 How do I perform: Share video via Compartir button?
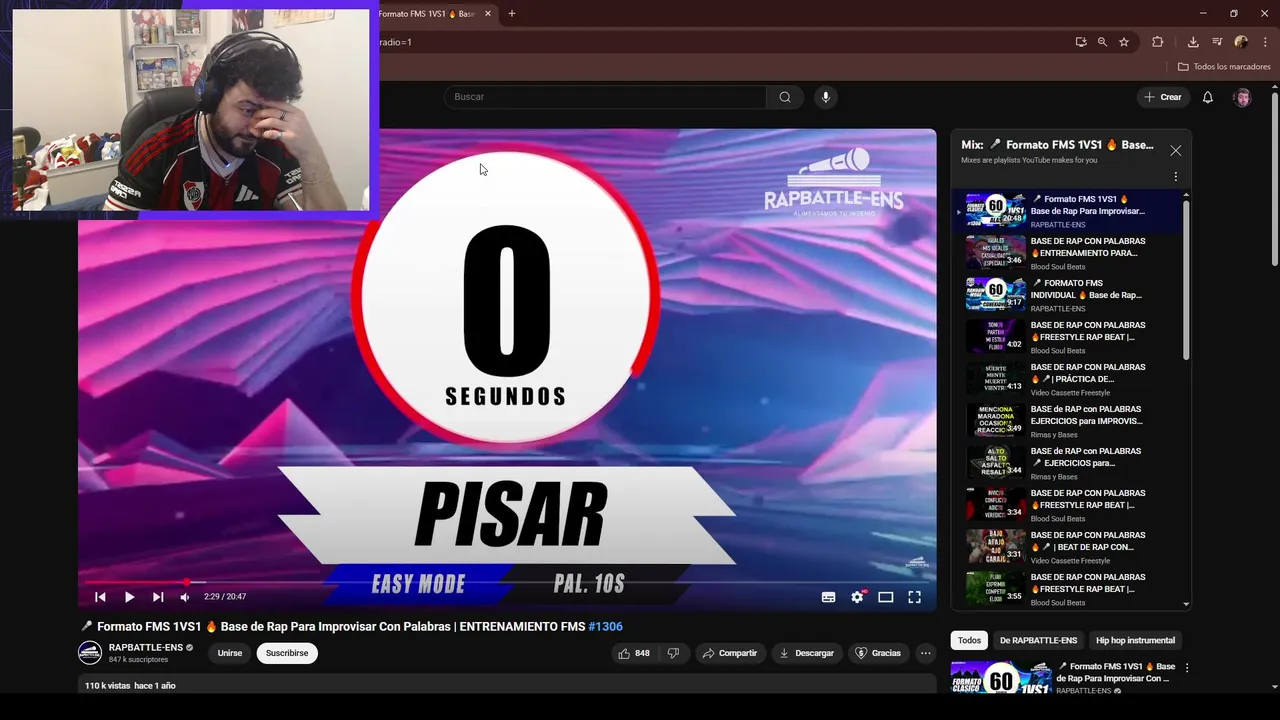[729, 653]
